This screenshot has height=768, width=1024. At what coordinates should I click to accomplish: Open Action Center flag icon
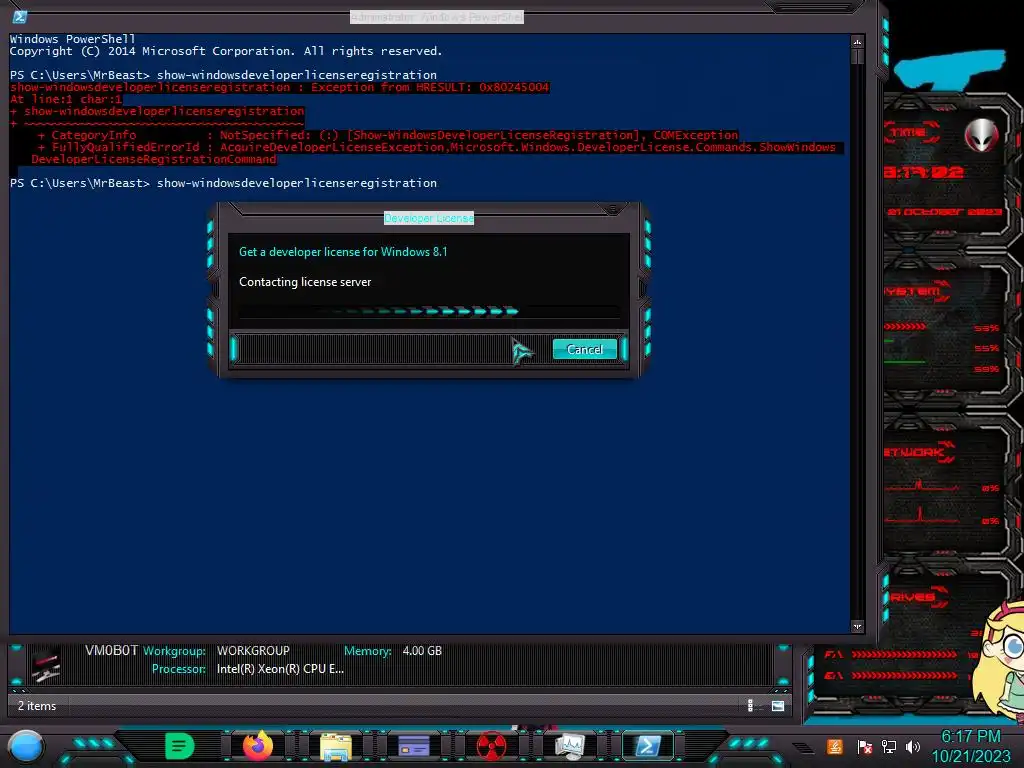tap(864, 747)
